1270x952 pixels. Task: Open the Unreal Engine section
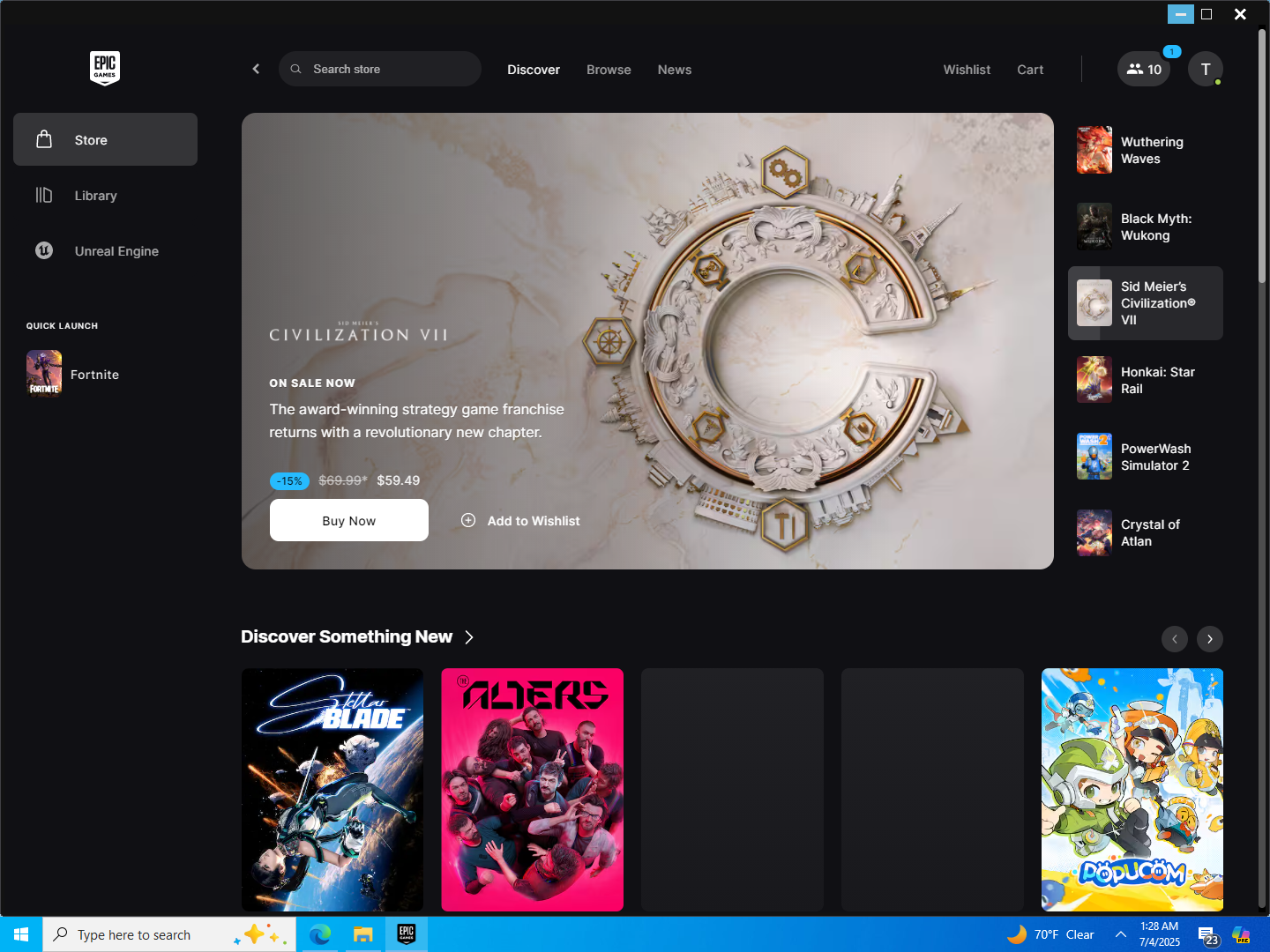(105, 250)
